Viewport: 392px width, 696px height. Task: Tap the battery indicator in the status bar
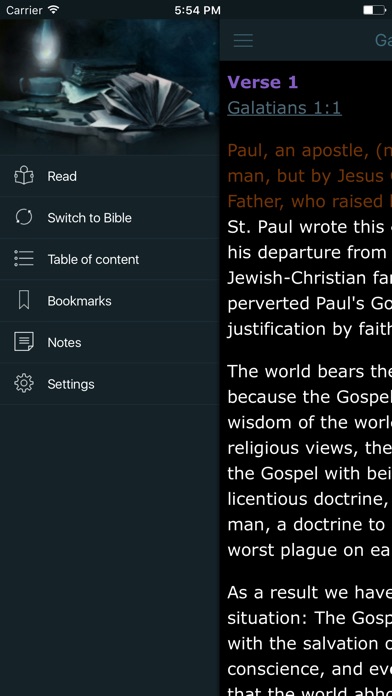(x=374, y=10)
